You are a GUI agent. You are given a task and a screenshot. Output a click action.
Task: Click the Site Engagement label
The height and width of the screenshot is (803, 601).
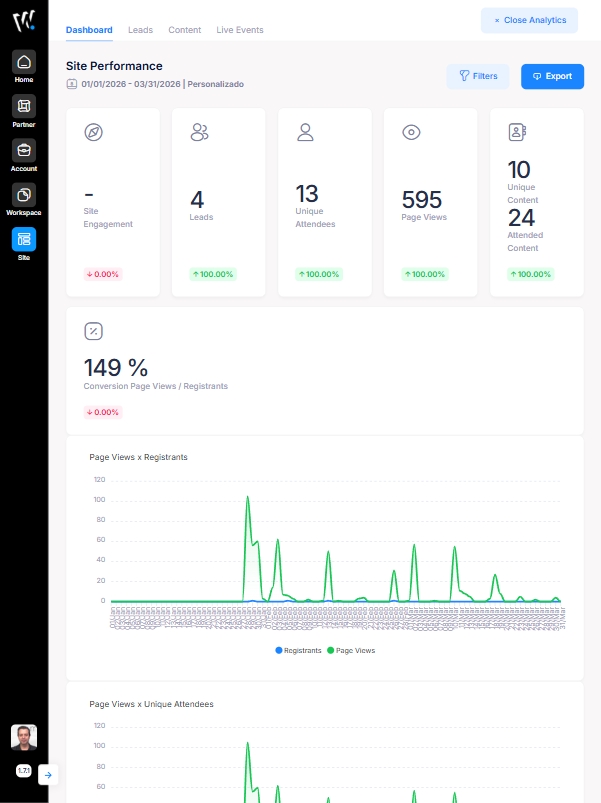click(108, 218)
